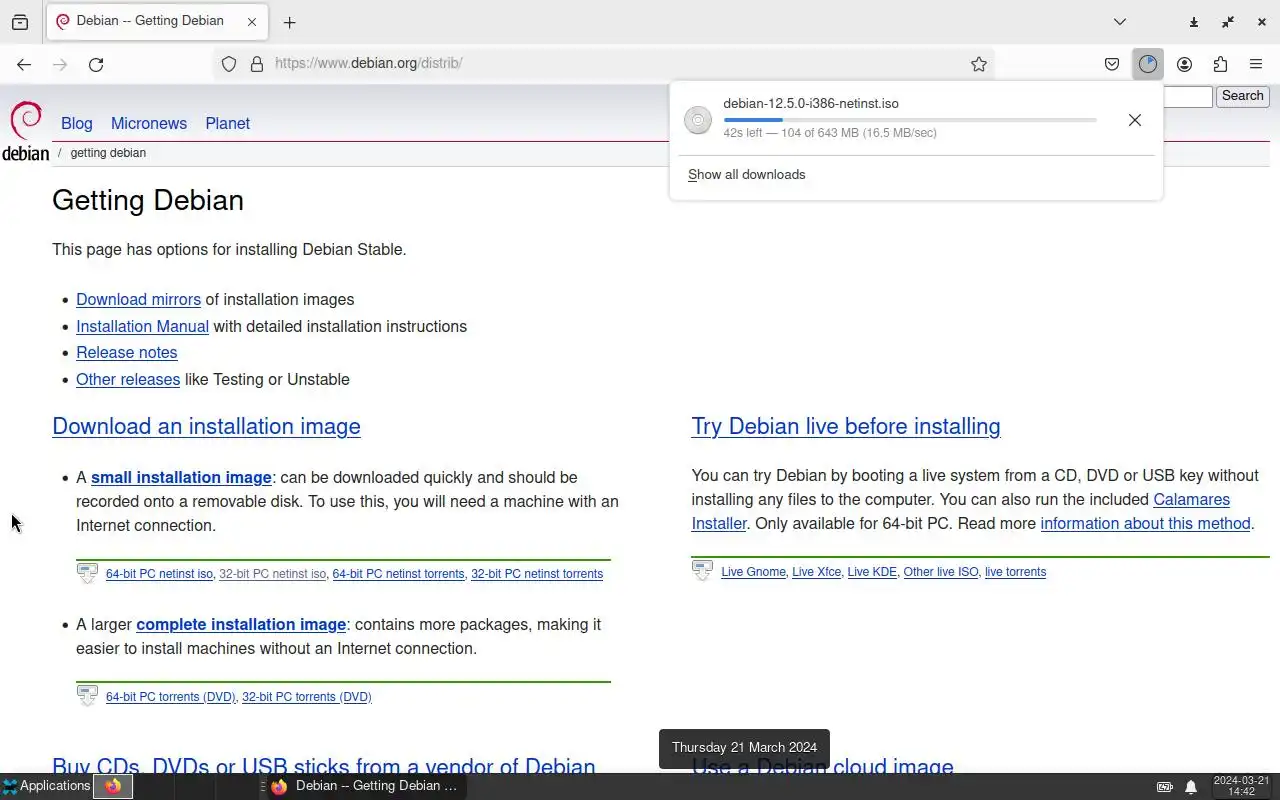
Task: Open 32-bit PC torrents (DVD) link
Action: [x=307, y=697]
